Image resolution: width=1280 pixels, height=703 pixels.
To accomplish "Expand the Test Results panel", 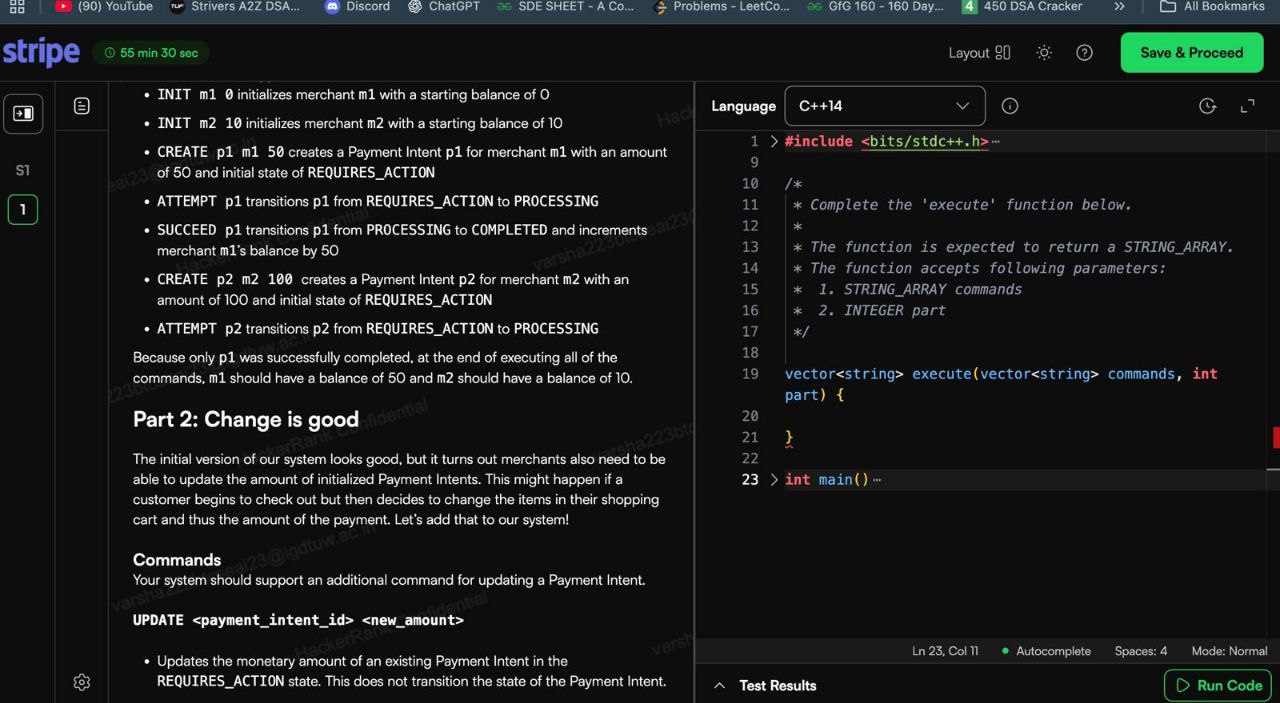I will pos(765,686).
